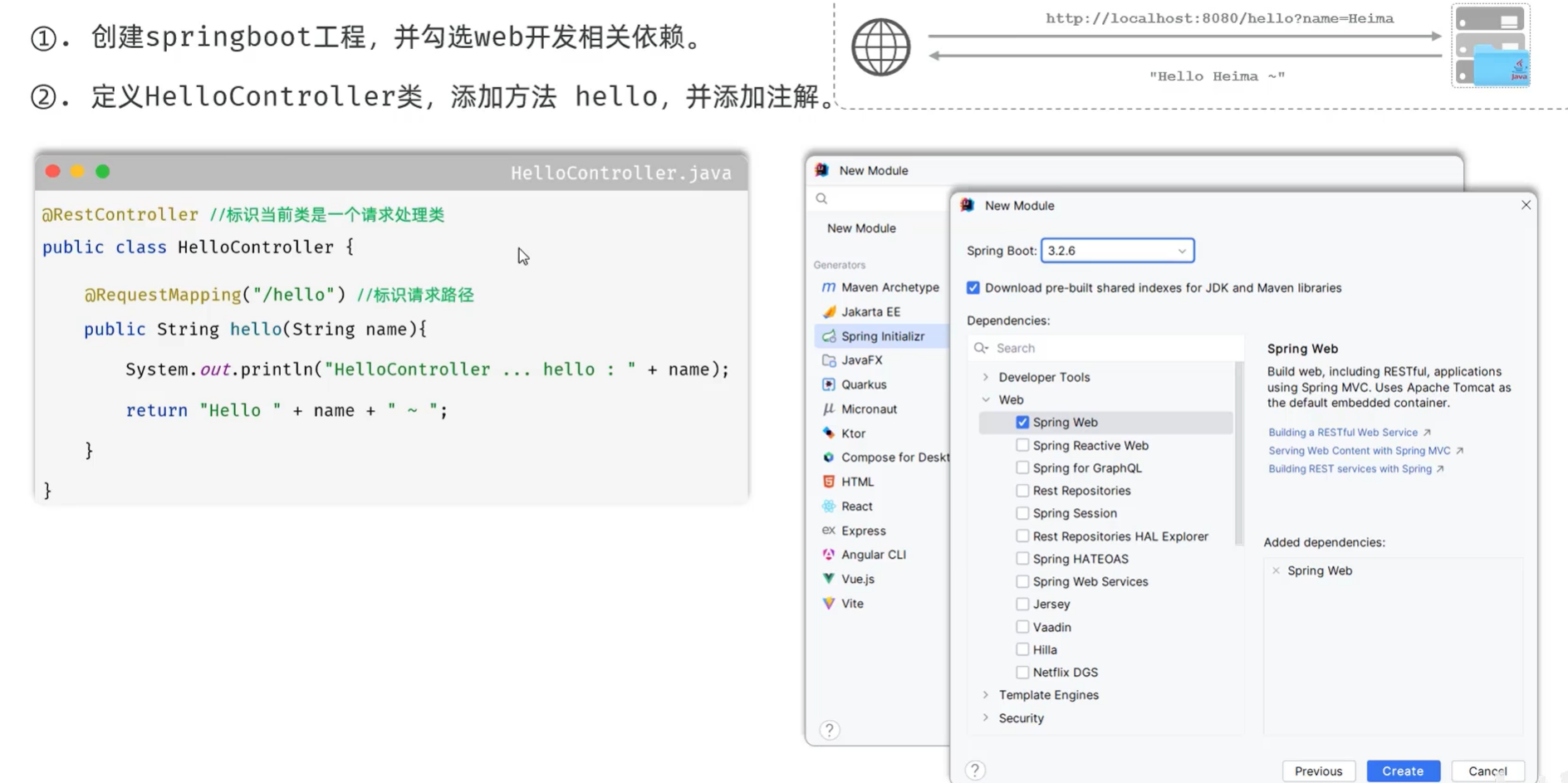Select the Ktor generator icon
Image resolution: width=1568 pixels, height=783 pixels.
click(x=828, y=433)
